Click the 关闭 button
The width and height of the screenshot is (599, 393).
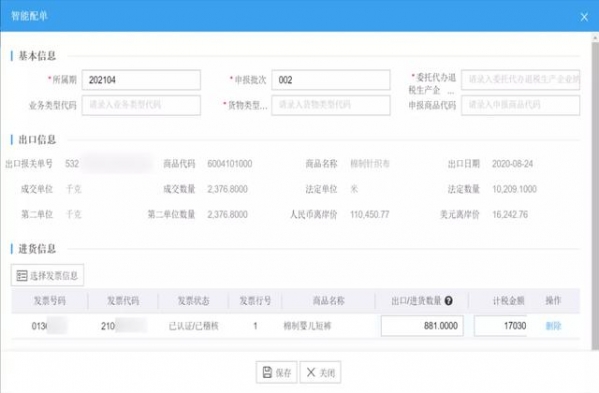[321, 372]
